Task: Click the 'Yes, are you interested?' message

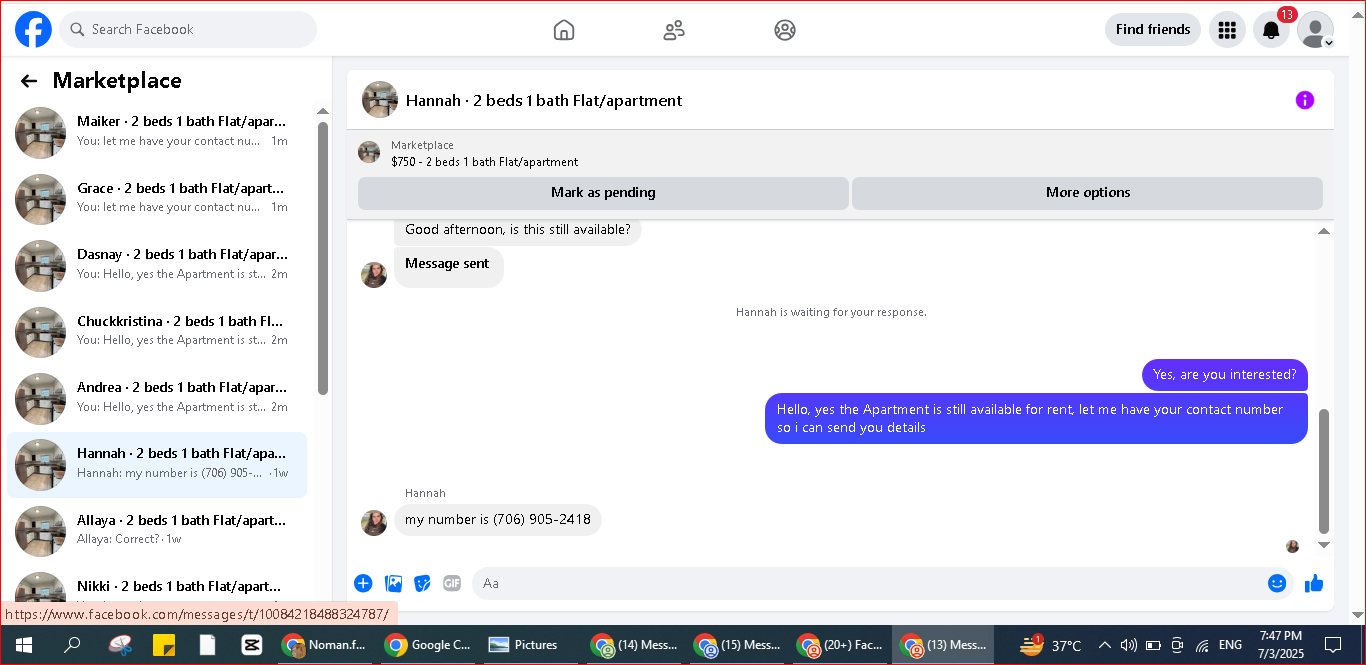Action: 1225,375
